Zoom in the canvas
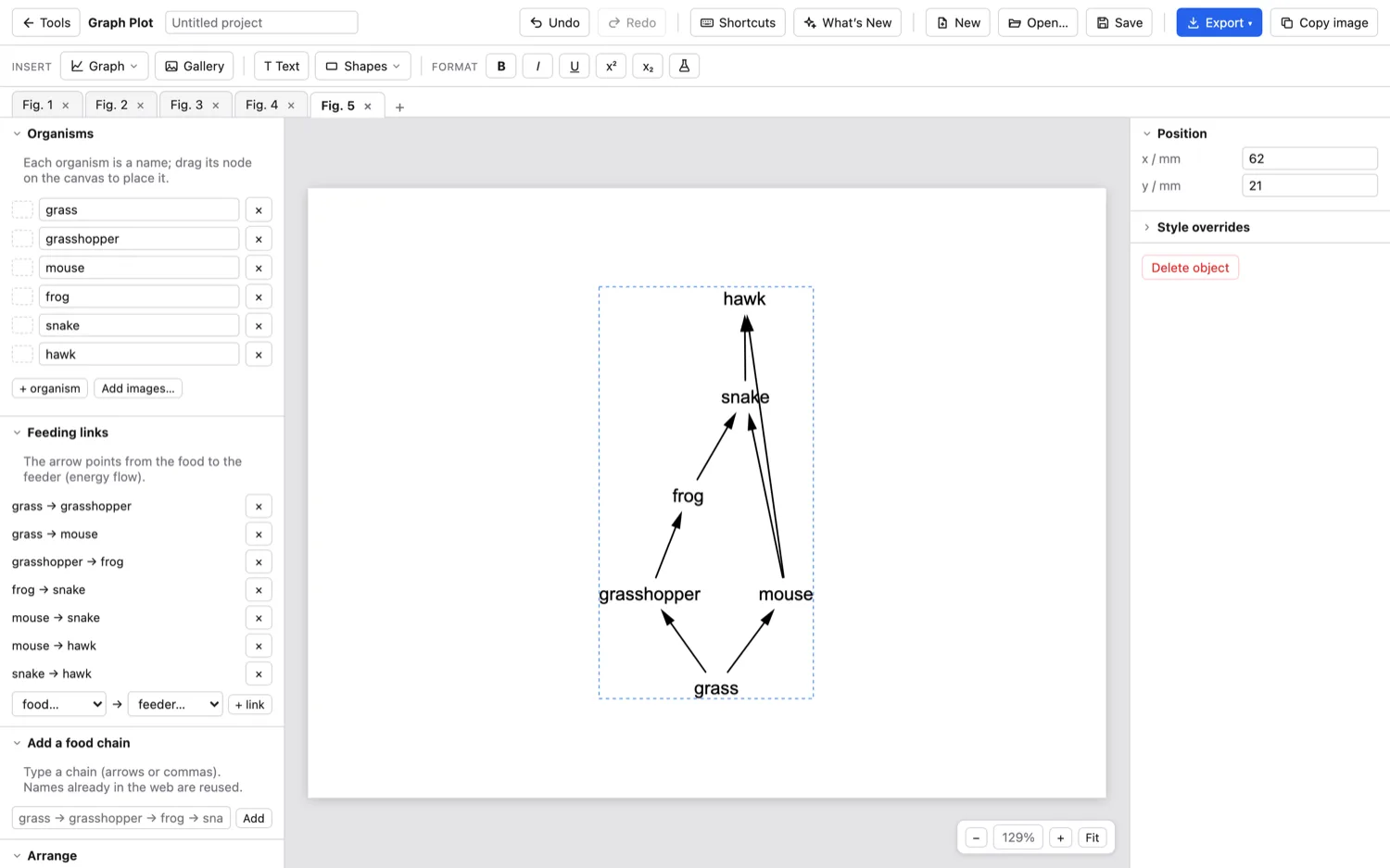This screenshot has height=868, width=1390. click(x=1061, y=837)
